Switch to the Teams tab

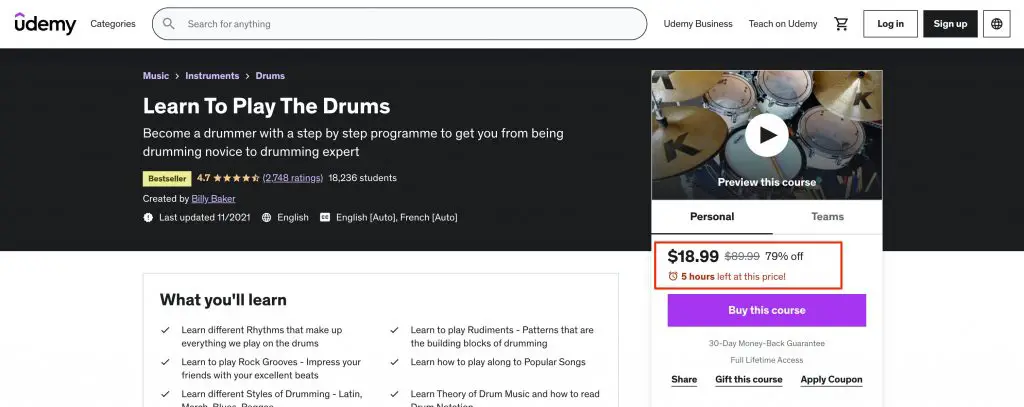[x=827, y=217]
